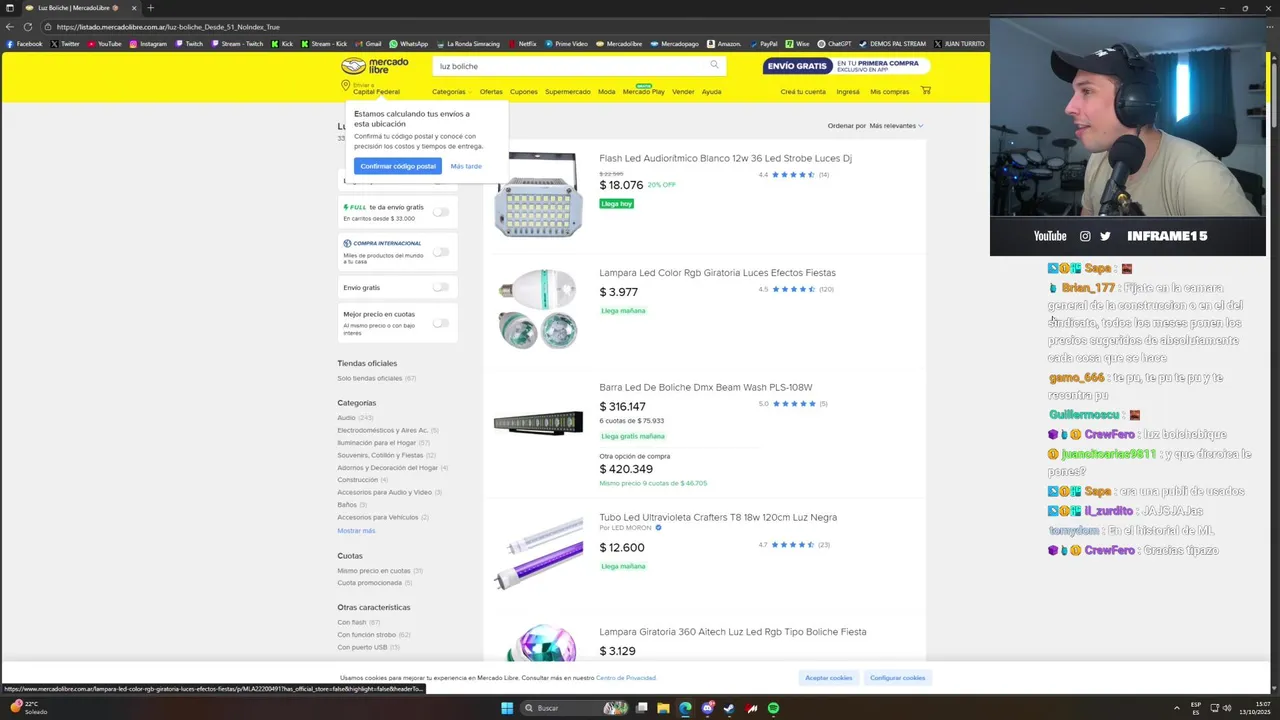The width and height of the screenshot is (1280, 720).
Task: Open the YouTube bookmark
Action: (x=104, y=44)
